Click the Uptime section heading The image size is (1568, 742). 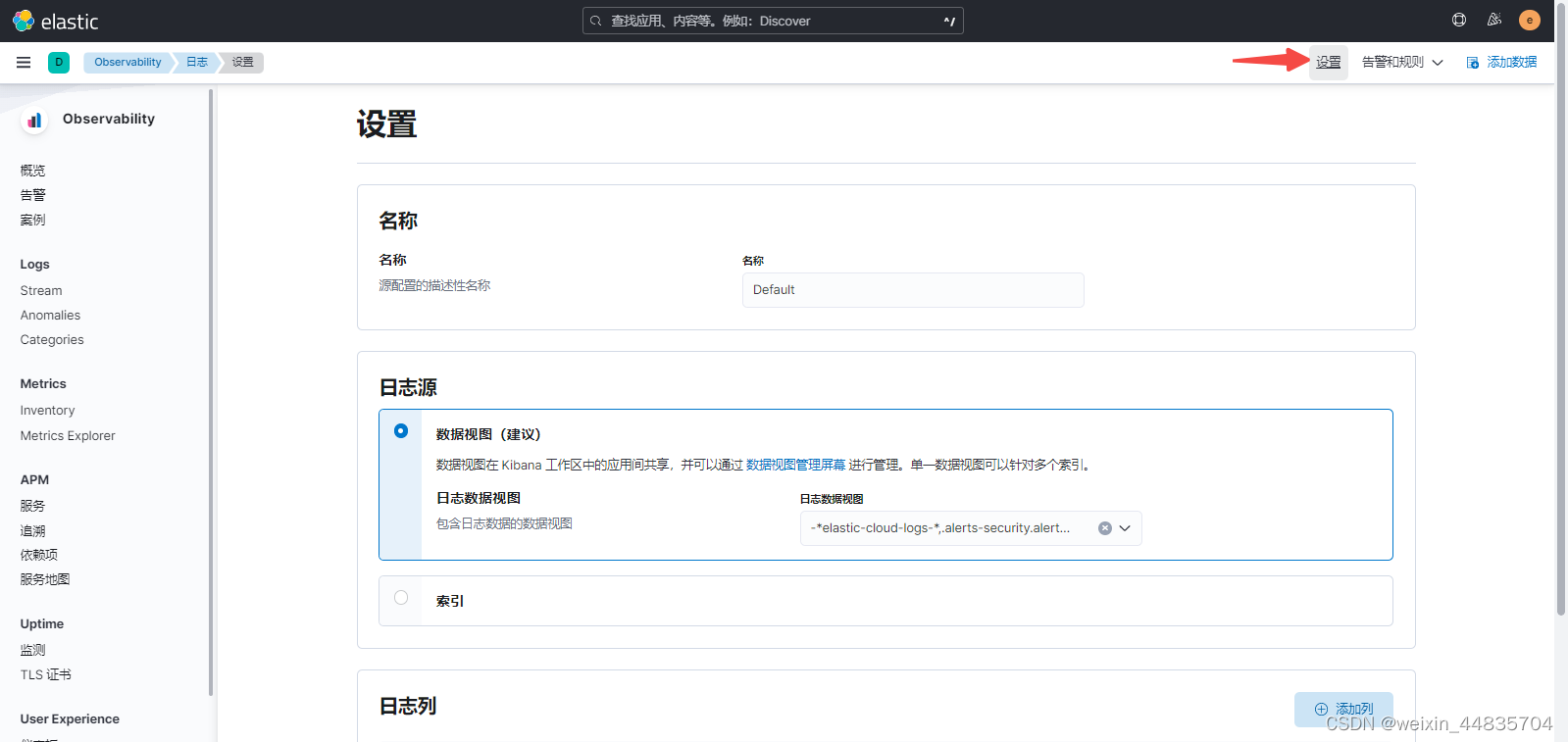point(42,623)
